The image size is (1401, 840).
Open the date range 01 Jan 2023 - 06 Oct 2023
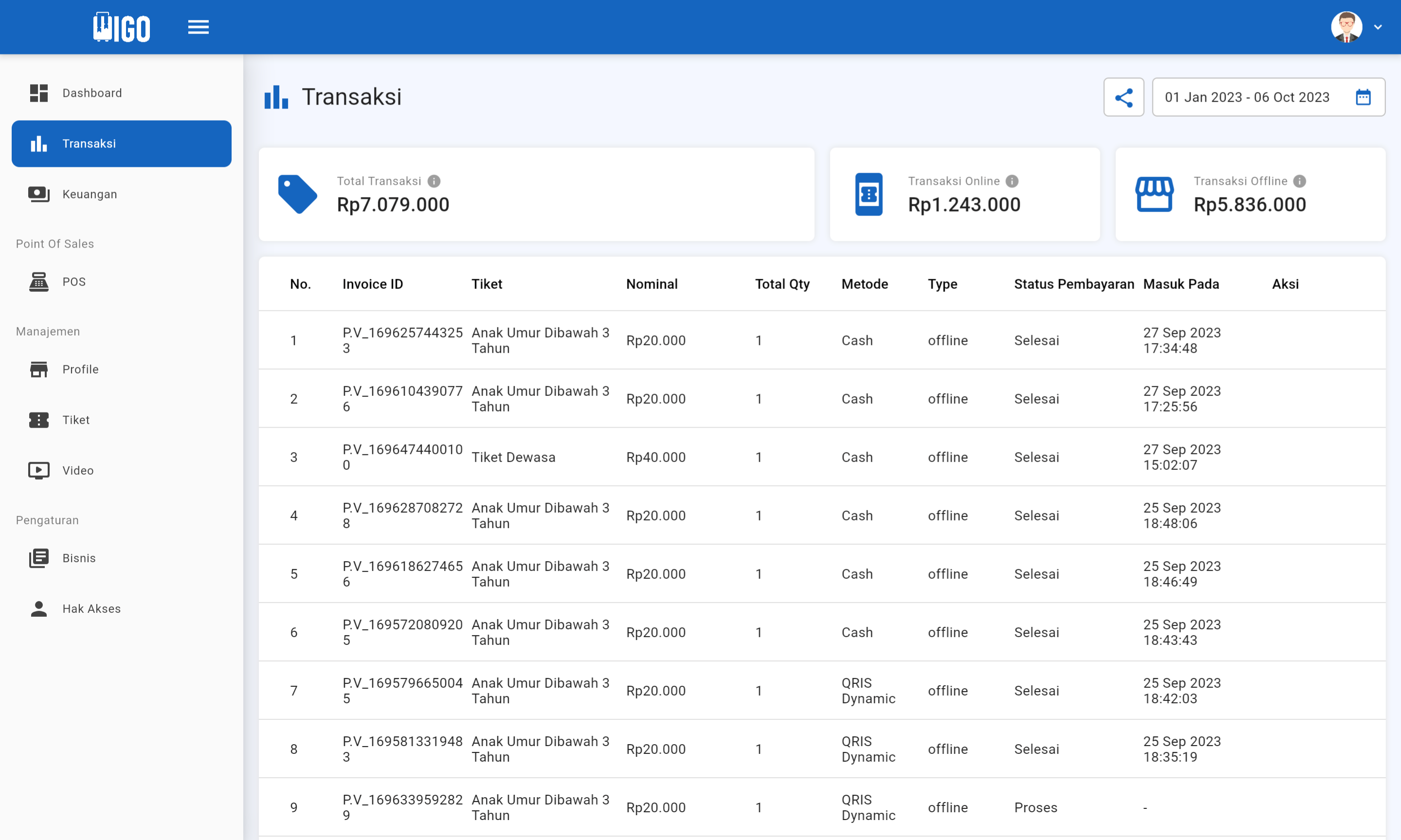[1247, 97]
